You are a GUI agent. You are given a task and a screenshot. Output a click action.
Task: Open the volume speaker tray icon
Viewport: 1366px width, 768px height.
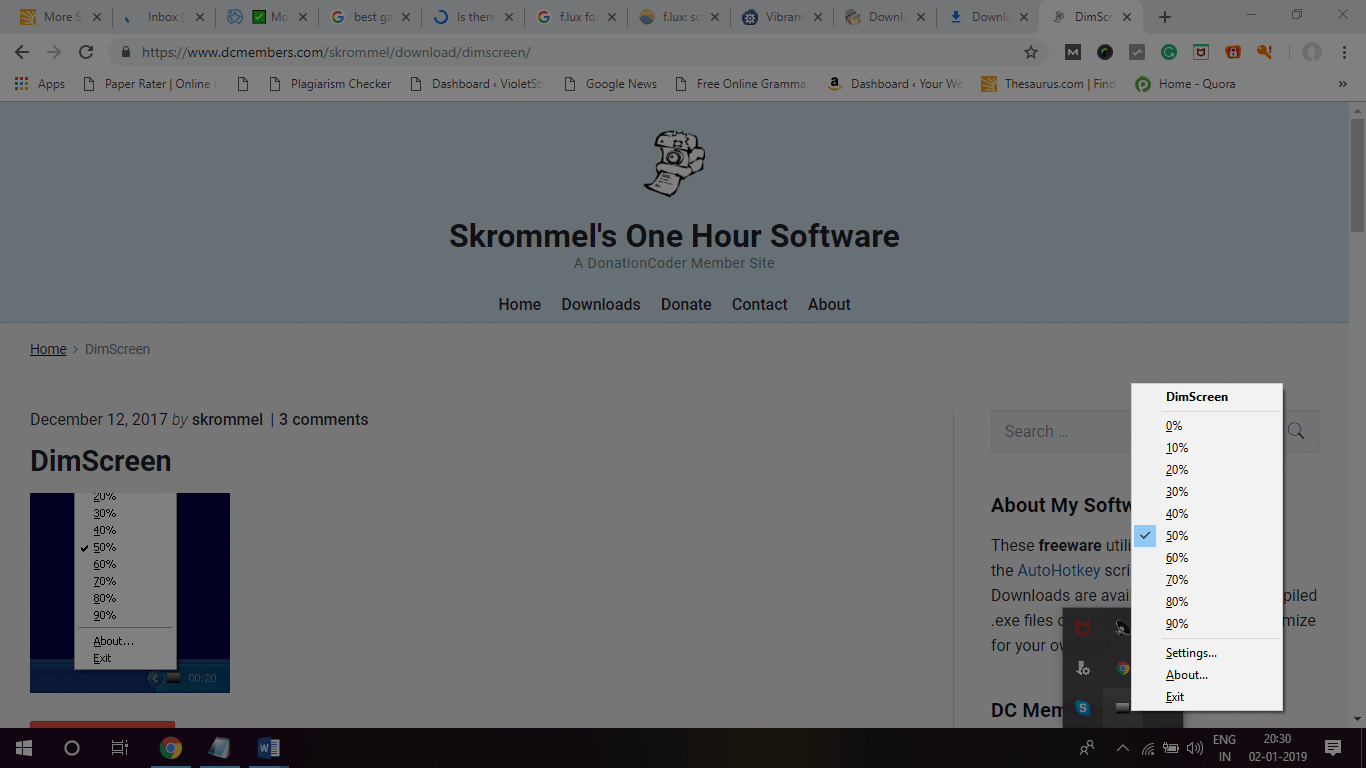pos(1194,748)
